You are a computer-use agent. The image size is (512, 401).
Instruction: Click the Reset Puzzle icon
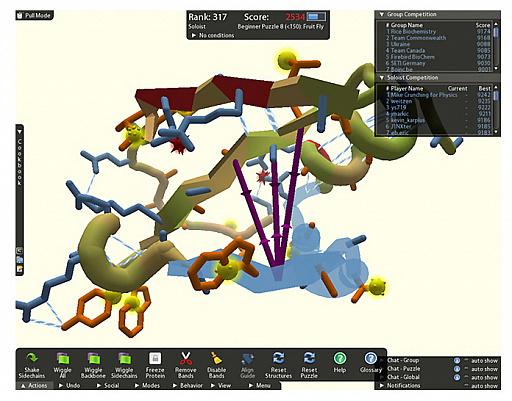click(309, 358)
